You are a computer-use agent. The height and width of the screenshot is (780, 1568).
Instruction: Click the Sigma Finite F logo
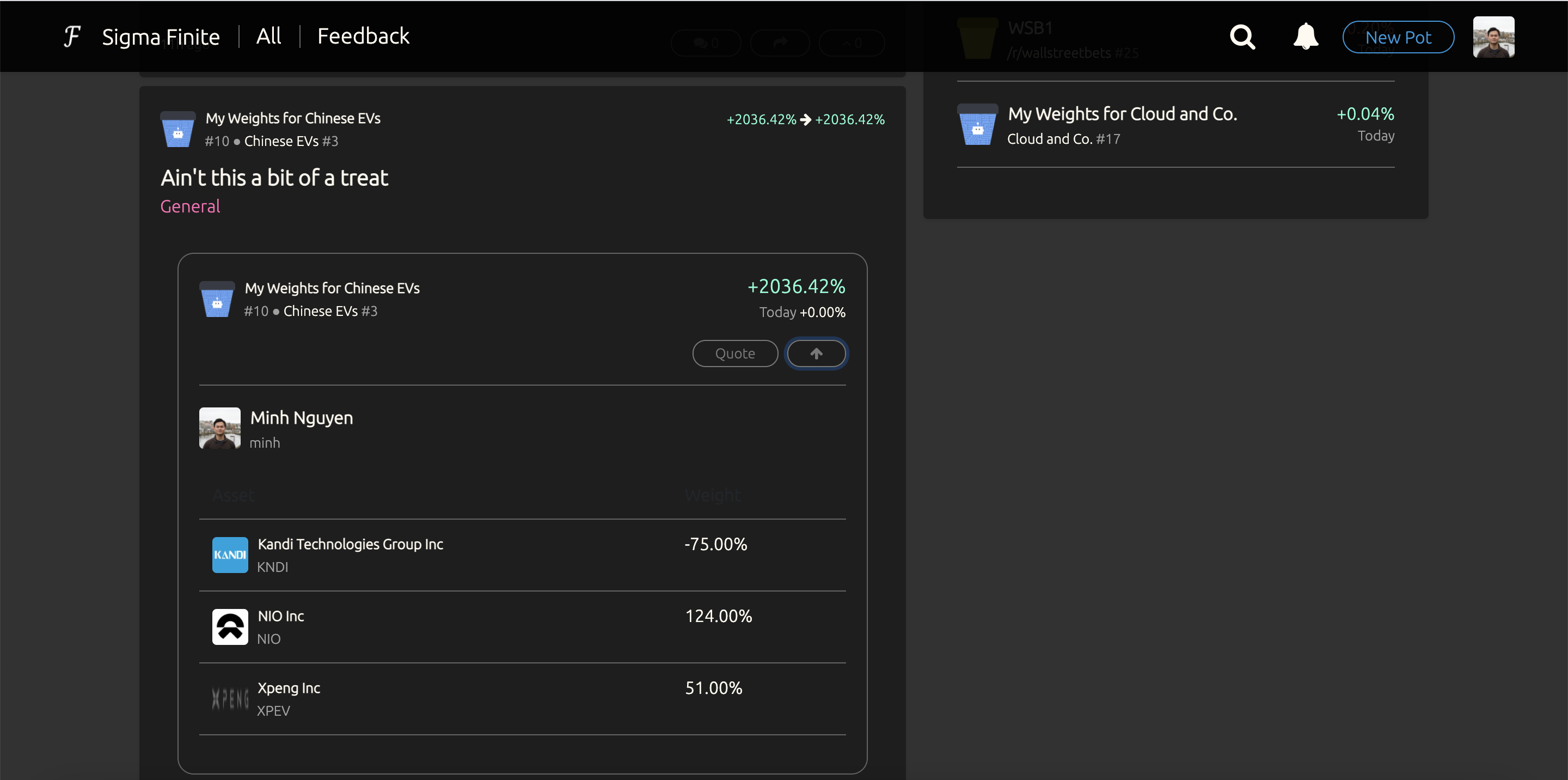72,36
